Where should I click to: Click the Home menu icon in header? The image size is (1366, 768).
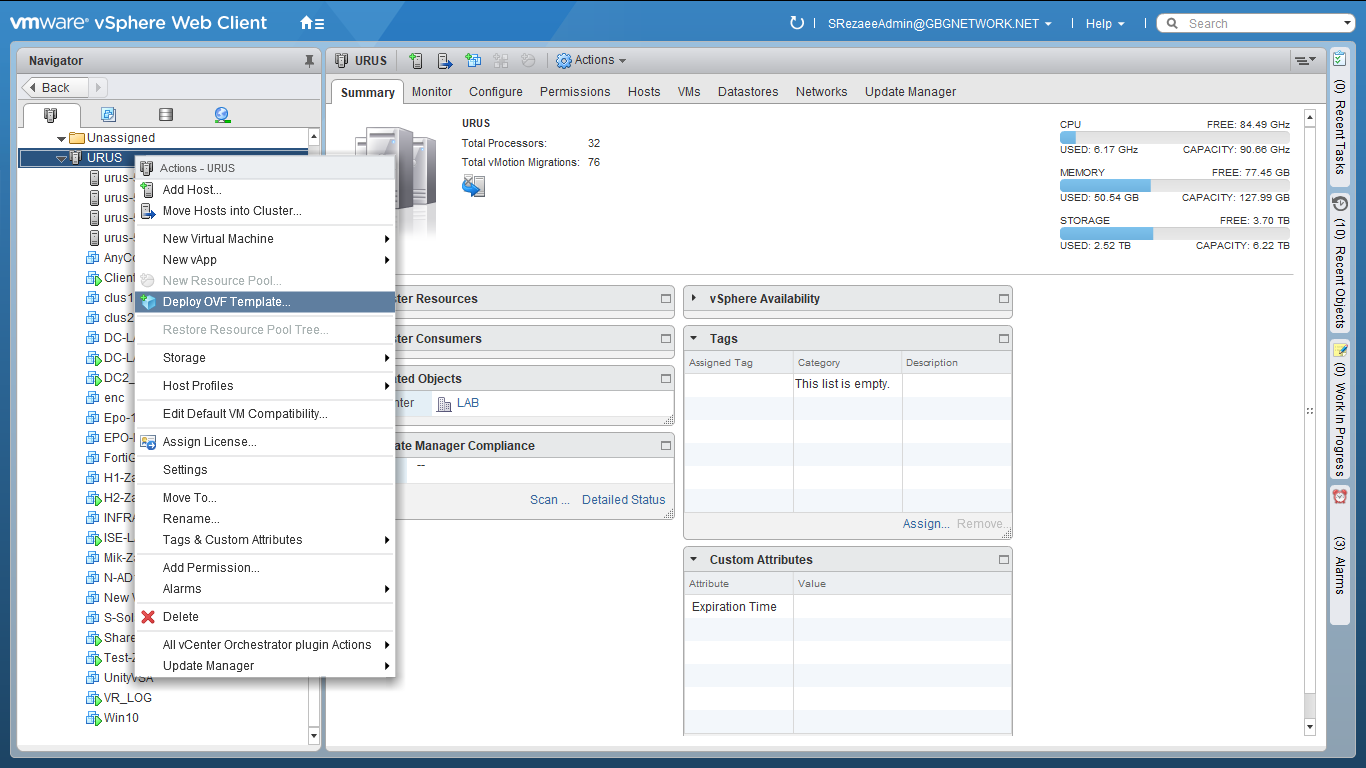311,23
